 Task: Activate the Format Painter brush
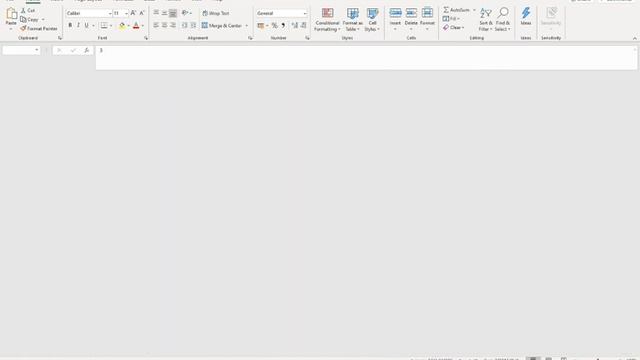pyautogui.click(x=39, y=29)
